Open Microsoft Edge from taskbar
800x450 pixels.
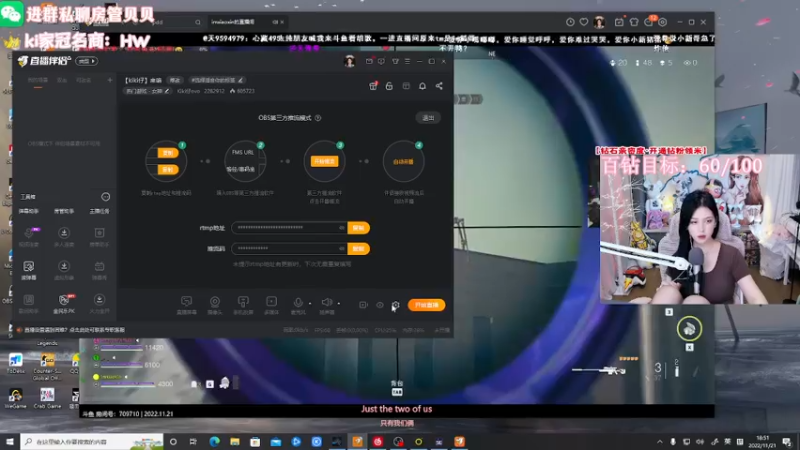pos(214,441)
